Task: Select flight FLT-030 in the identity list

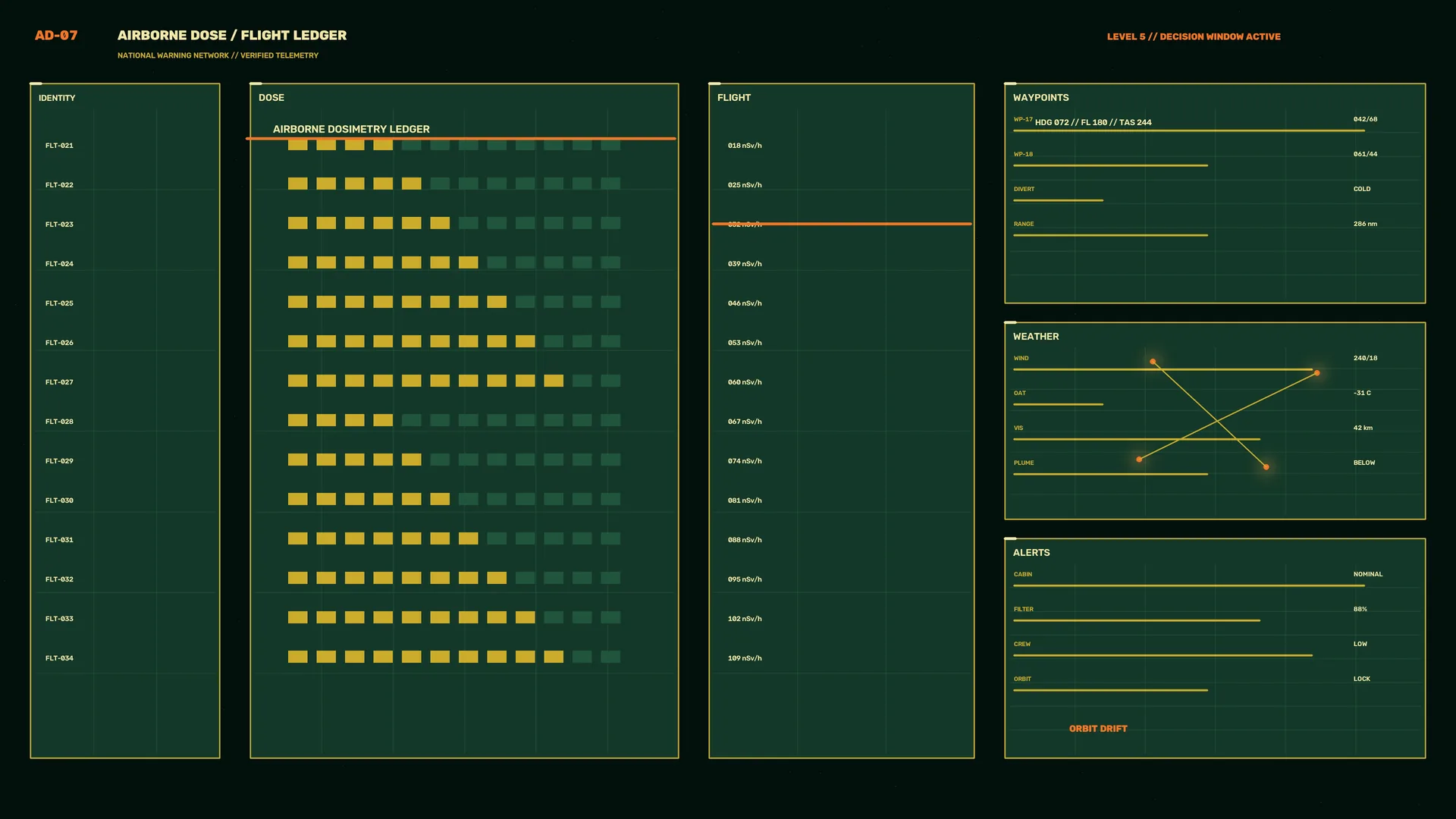Action: (59, 500)
